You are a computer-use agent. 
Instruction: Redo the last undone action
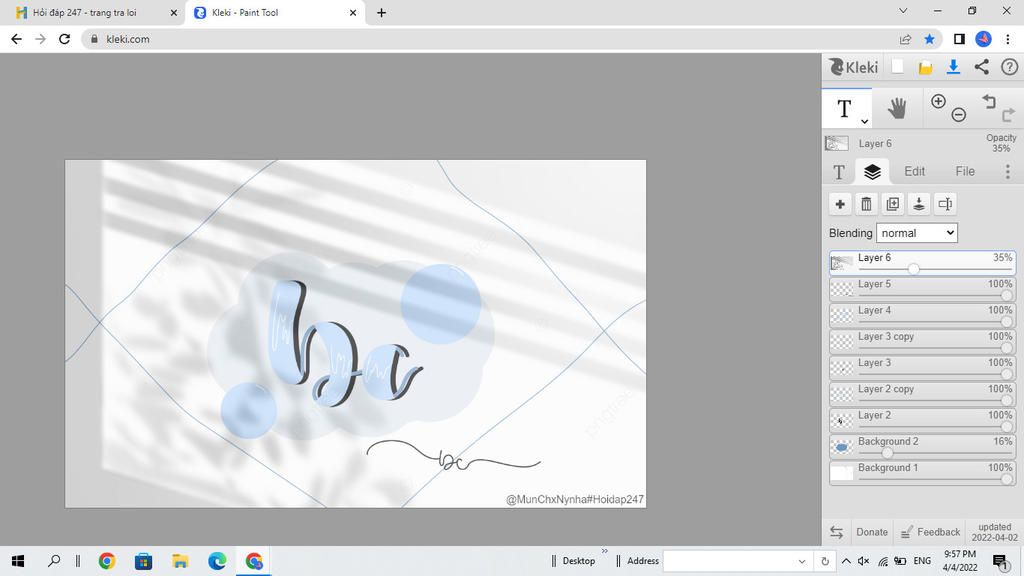[x=1008, y=115]
